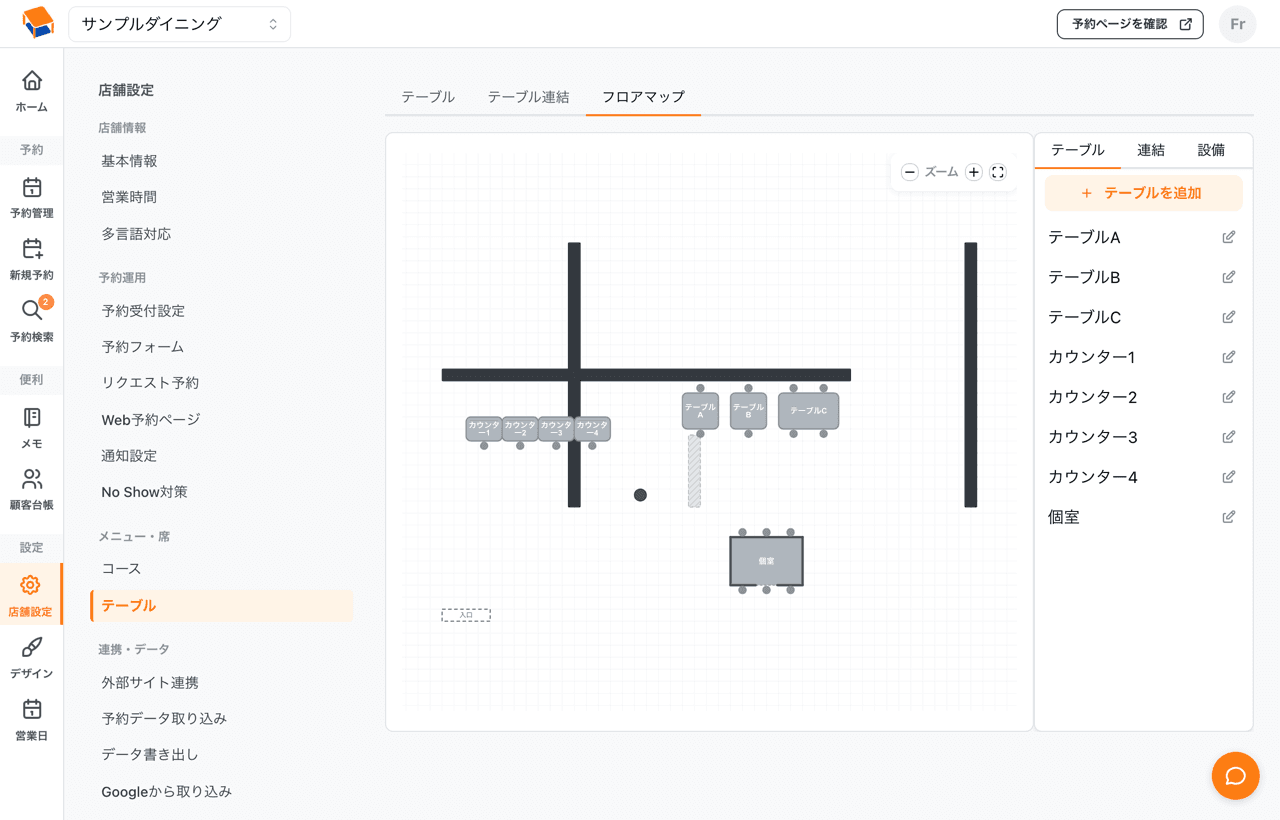Edit カウンター3 via pencil icon
Screen dimensions: 1280x820
pyautogui.click(x=1229, y=437)
